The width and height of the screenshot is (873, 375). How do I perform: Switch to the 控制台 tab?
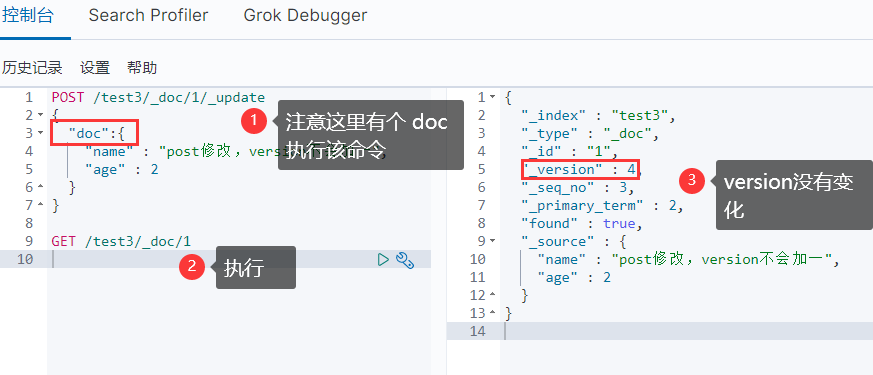pos(28,15)
